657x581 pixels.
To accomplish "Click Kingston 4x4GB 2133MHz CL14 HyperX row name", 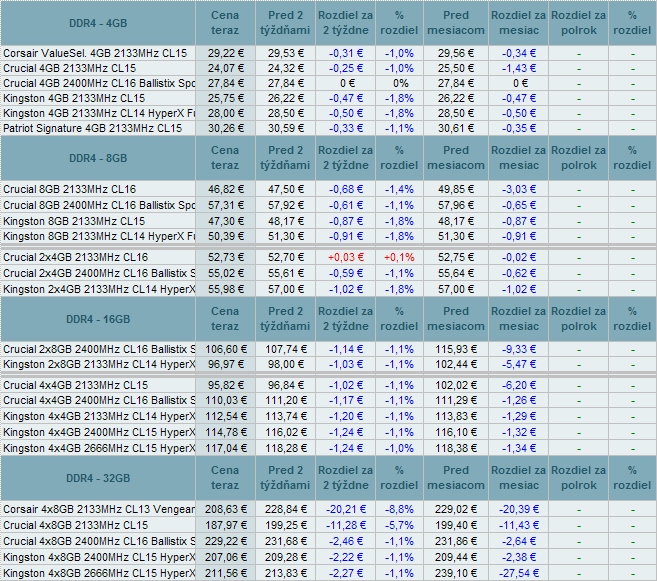I will point(99,416).
